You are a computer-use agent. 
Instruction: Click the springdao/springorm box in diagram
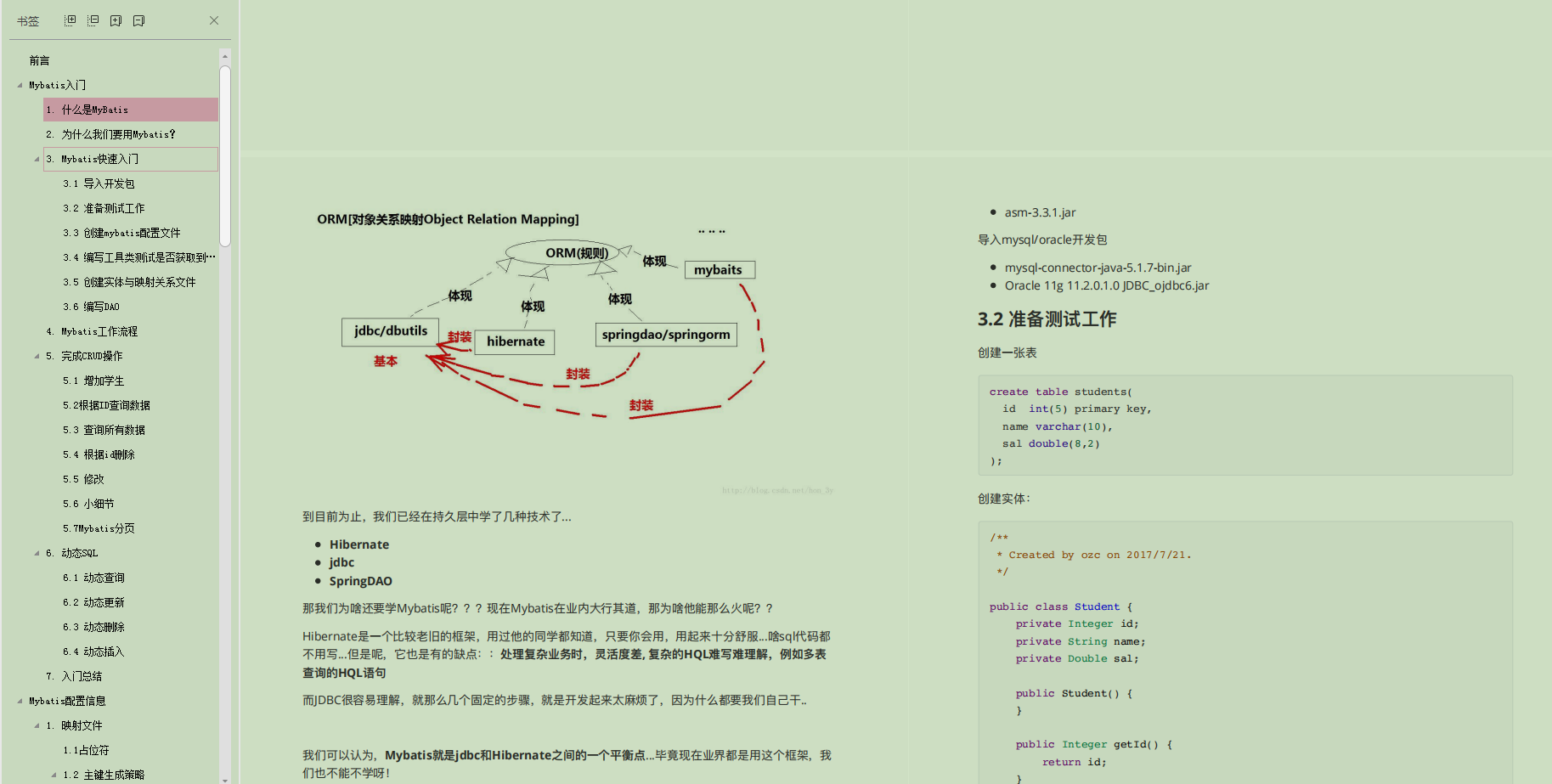point(666,335)
